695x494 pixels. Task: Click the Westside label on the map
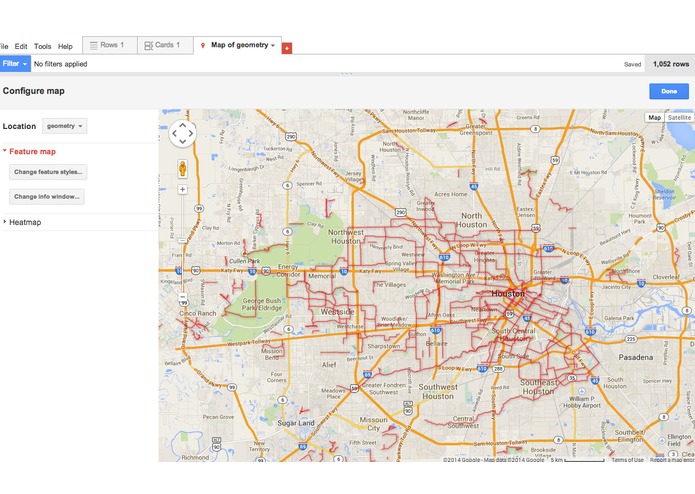pos(337,312)
